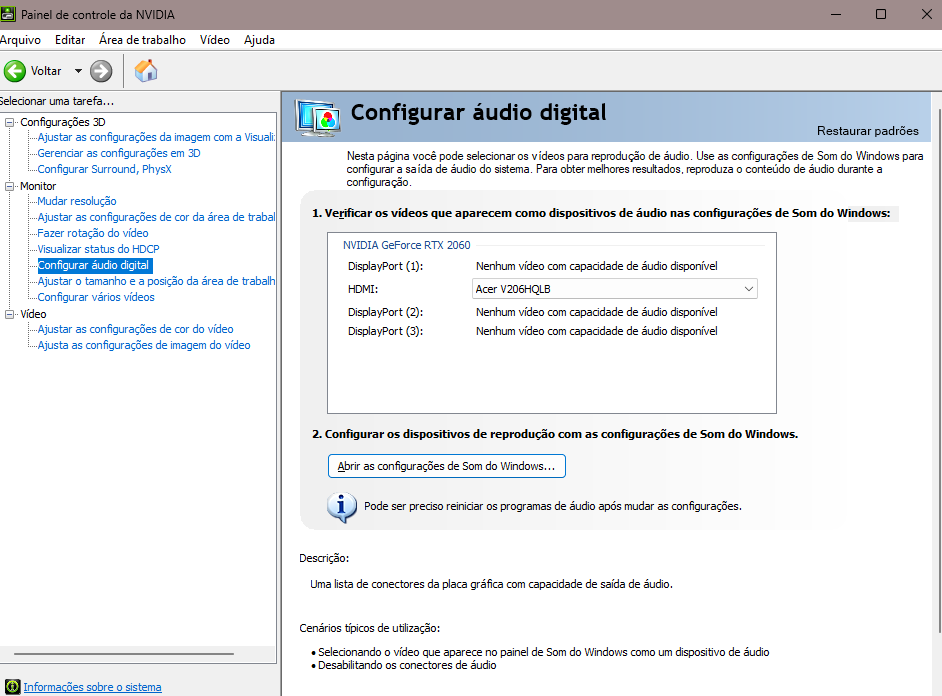Open the Editar menu

tap(70, 40)
